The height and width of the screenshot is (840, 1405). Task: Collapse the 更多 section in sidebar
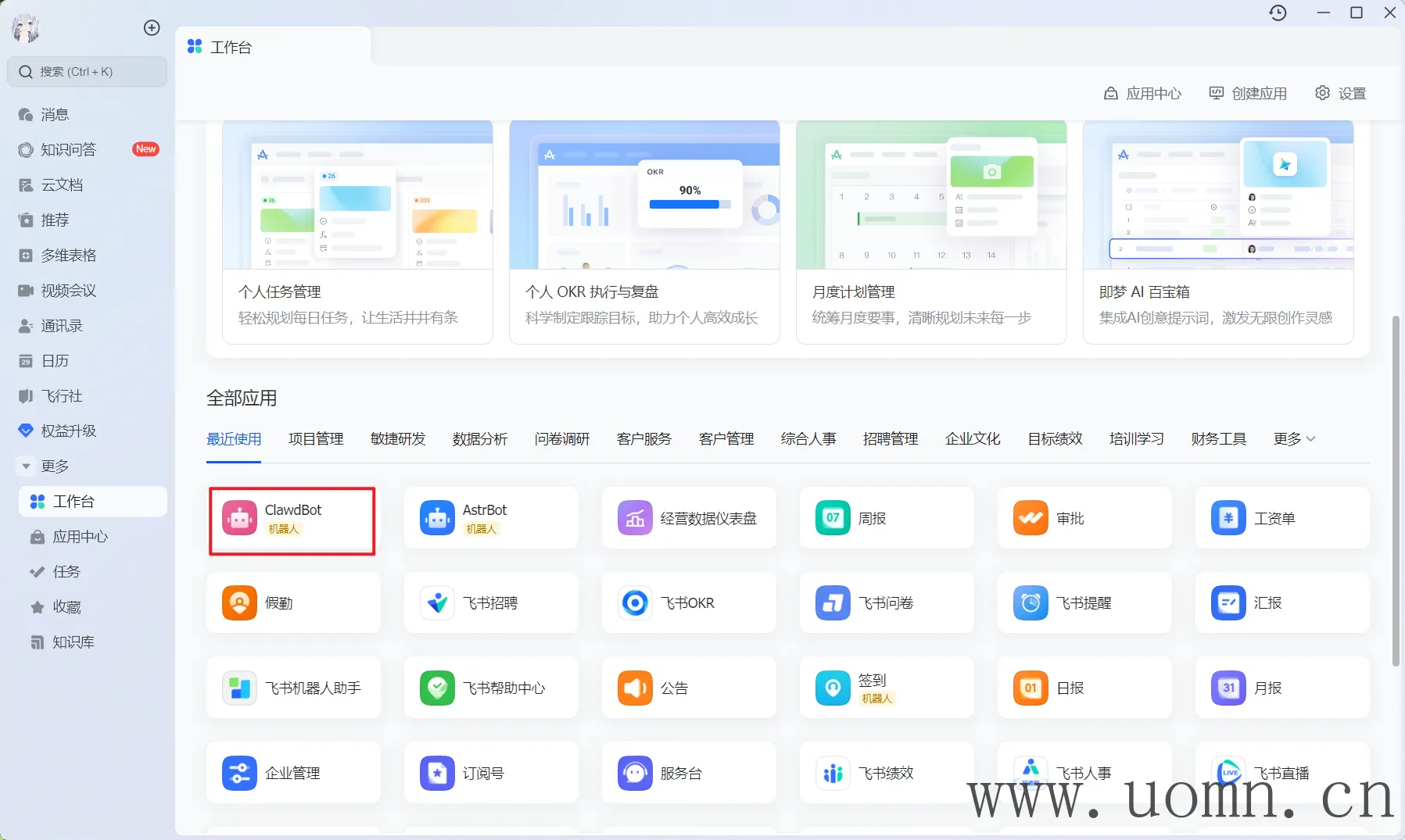point(26,466)
